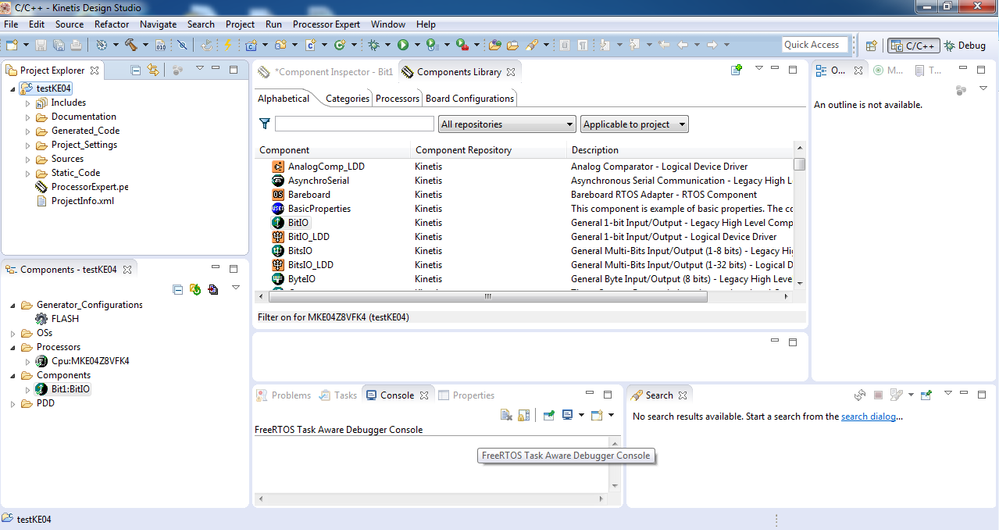Switch to the Board Configurations tab
This screenshot has height=530, width=999.
click(470, 98)
